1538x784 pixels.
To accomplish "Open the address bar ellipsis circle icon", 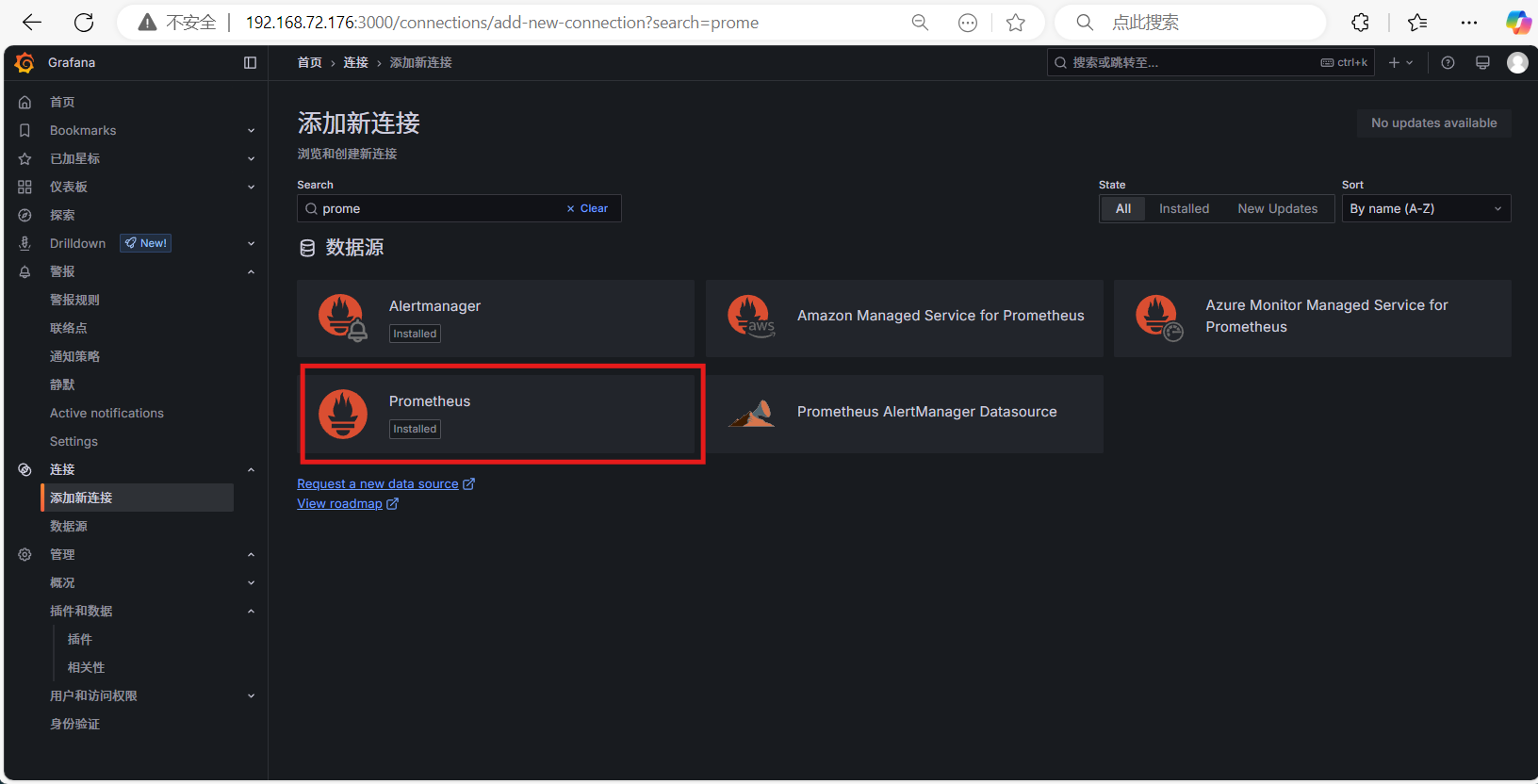I will click(x=968, y=22).
